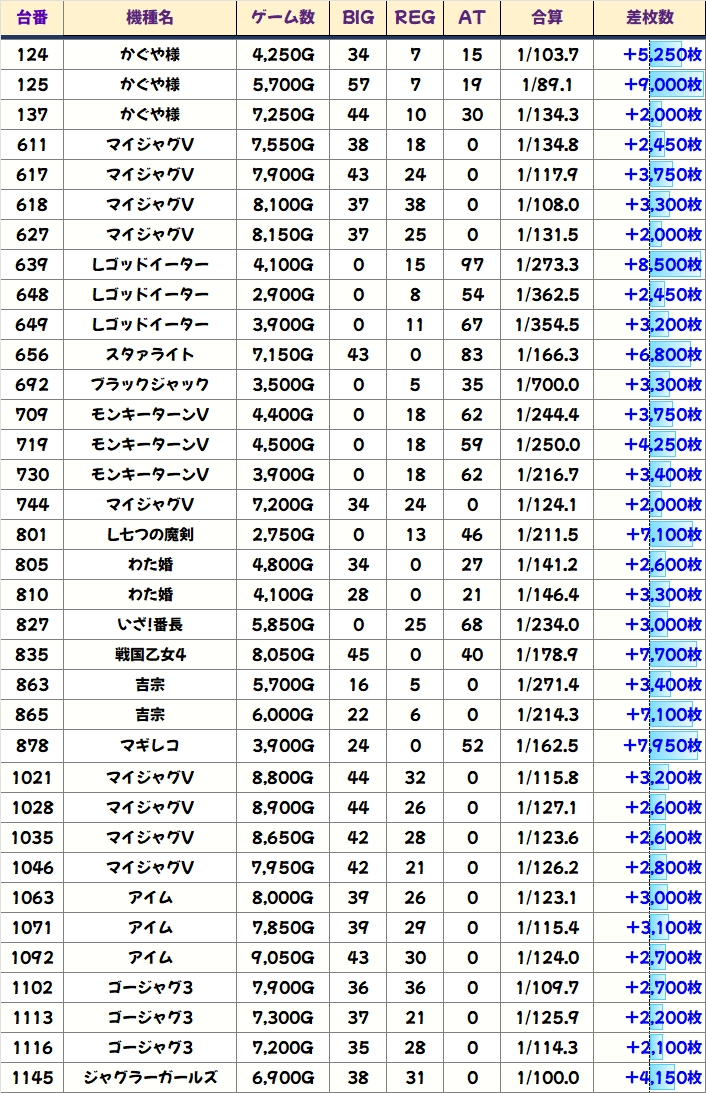
Task: Click the 1/114.3 combined rate cell
Action: [x=547, y=1047]
